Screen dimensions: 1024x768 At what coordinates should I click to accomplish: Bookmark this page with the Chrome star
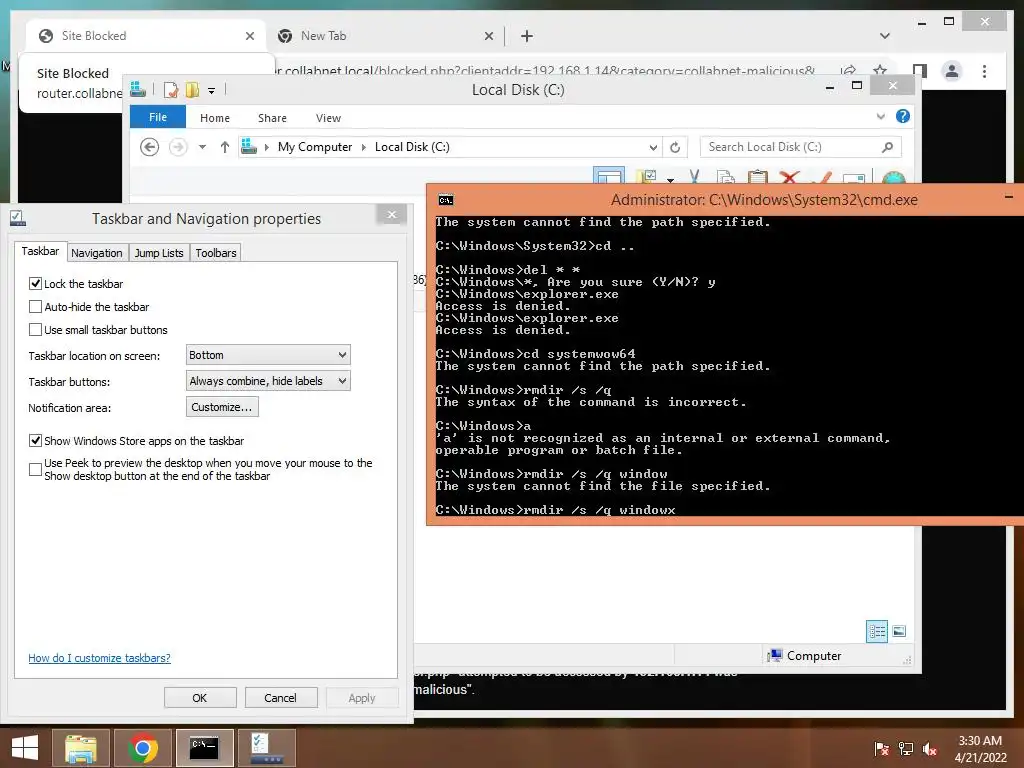(x=880, y=71)
